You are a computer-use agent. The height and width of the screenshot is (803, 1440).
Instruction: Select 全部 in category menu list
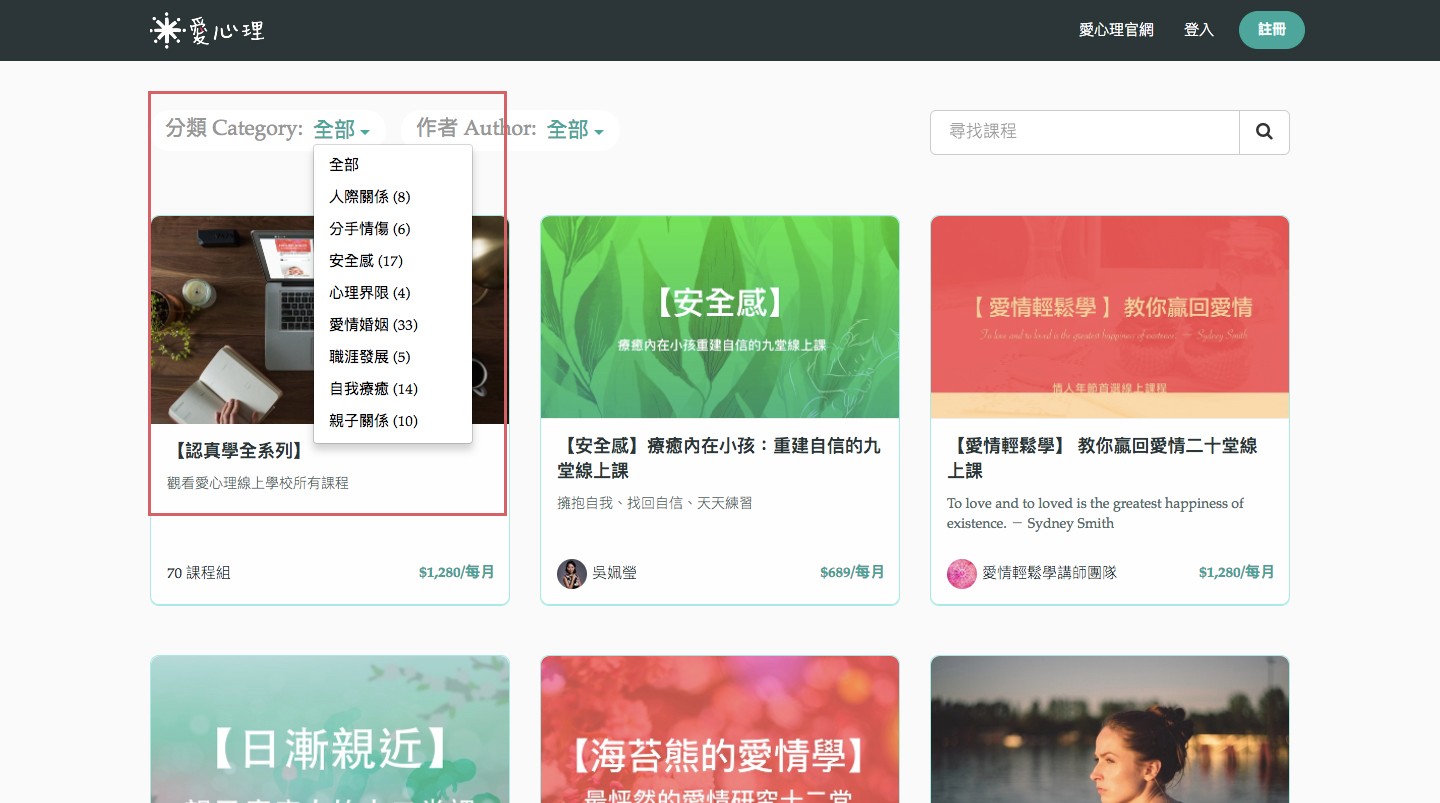click(x=393, y=164)
